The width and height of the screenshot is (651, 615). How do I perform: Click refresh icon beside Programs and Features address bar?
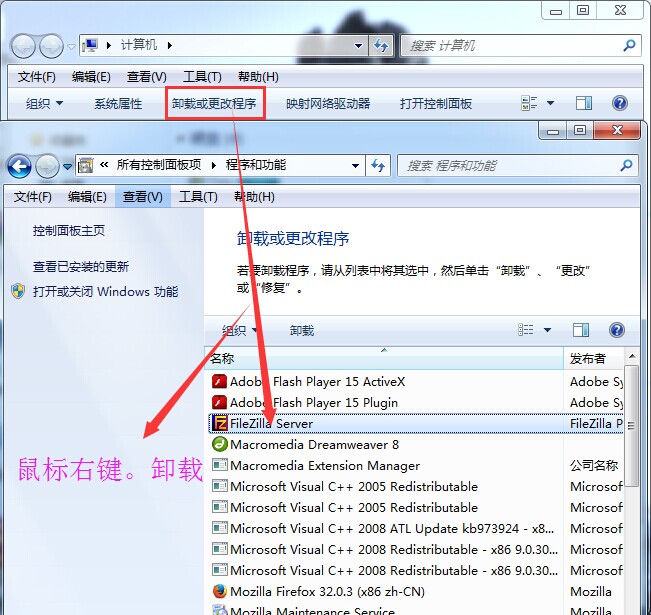click(378, 166)
